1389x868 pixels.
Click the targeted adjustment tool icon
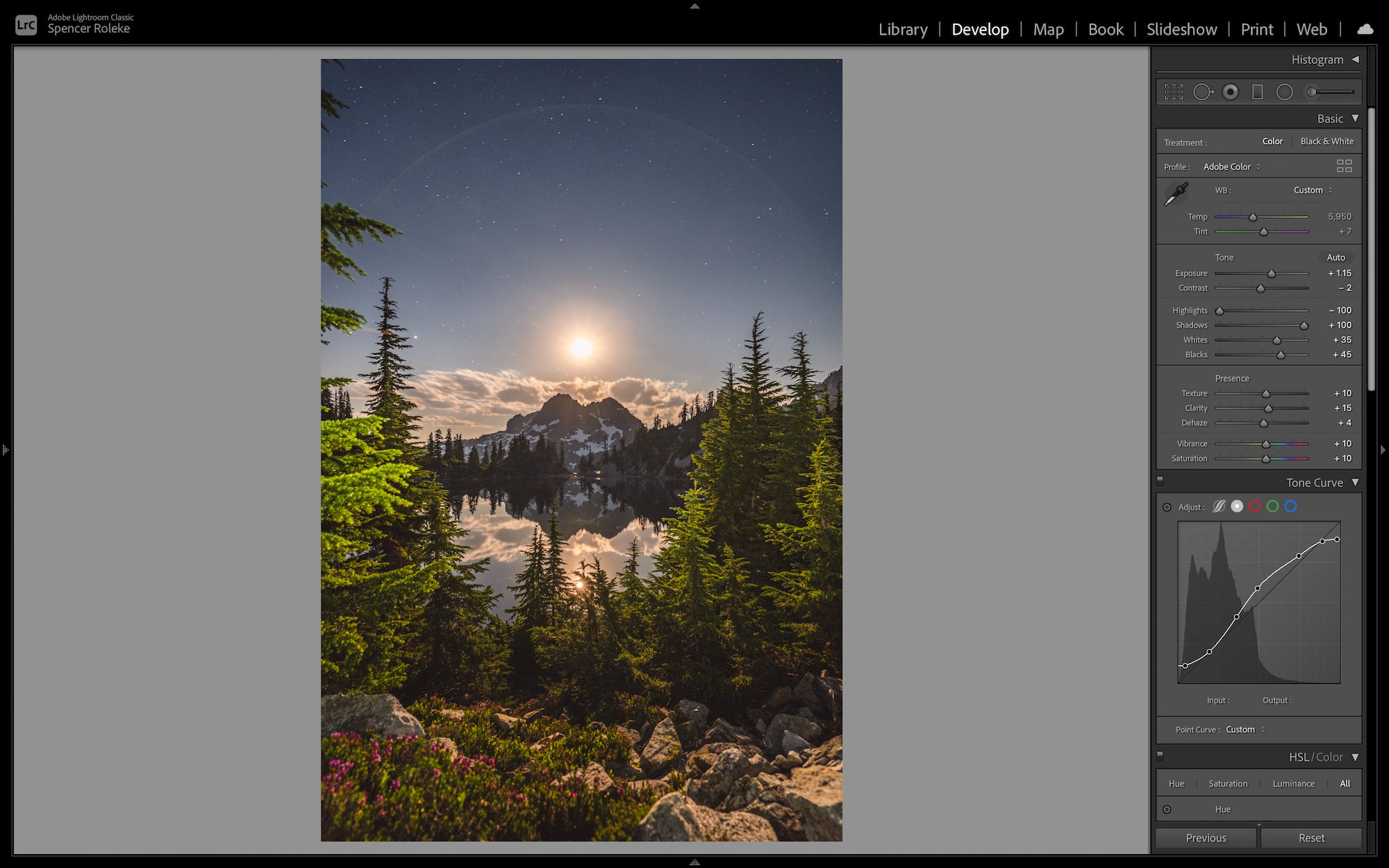pyautogui.click(x=1168, y=506)
